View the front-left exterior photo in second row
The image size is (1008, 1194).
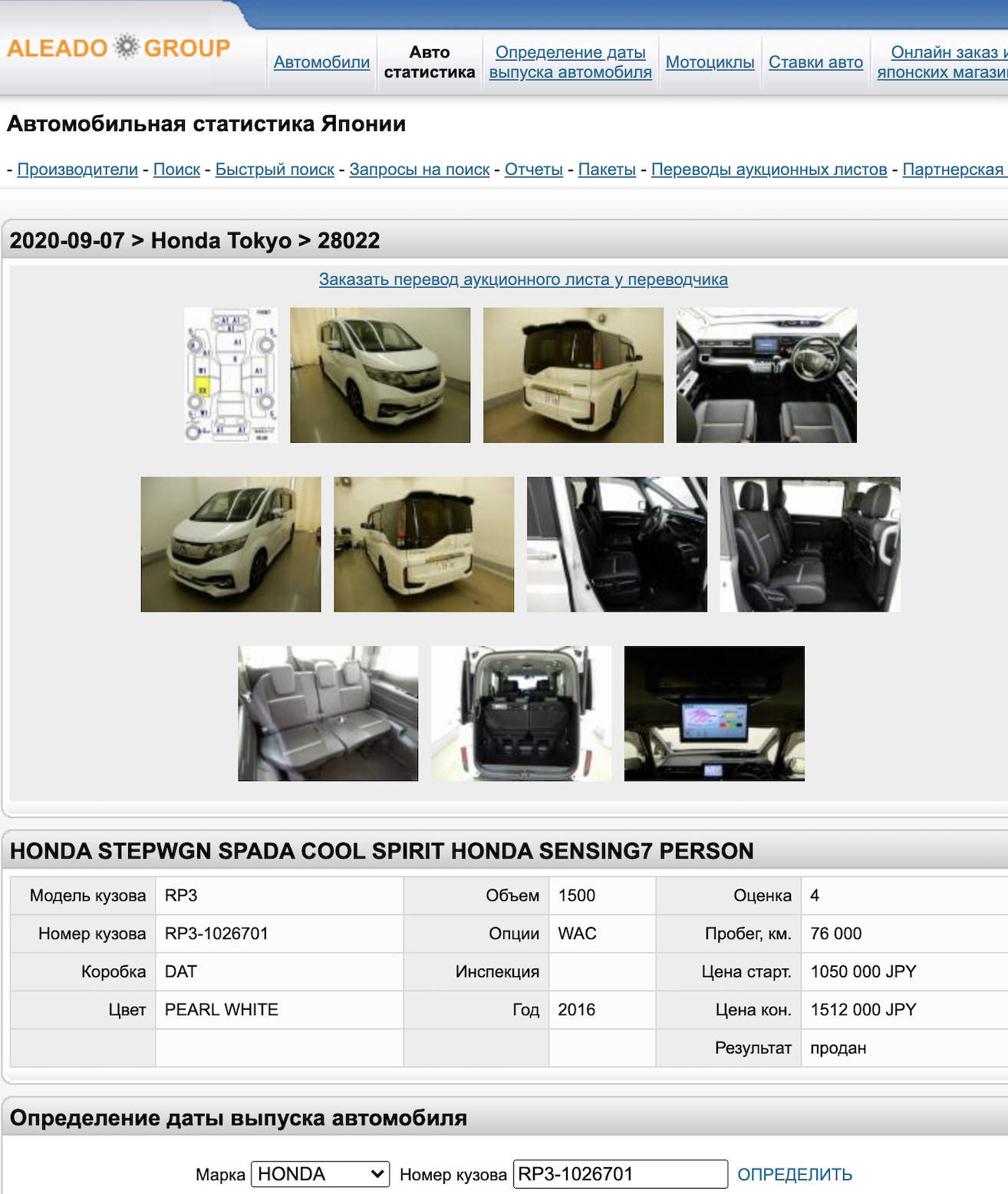point(231,544)
